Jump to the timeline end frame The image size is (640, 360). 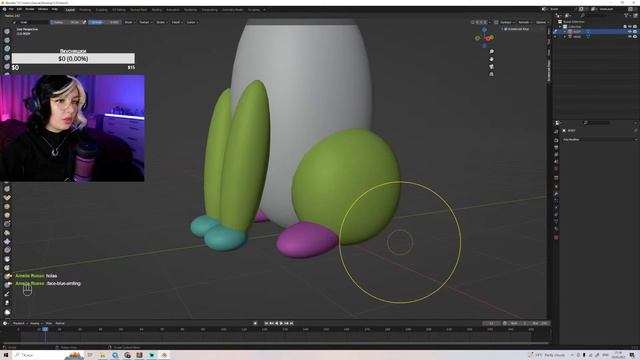click(x=291, y=323)
